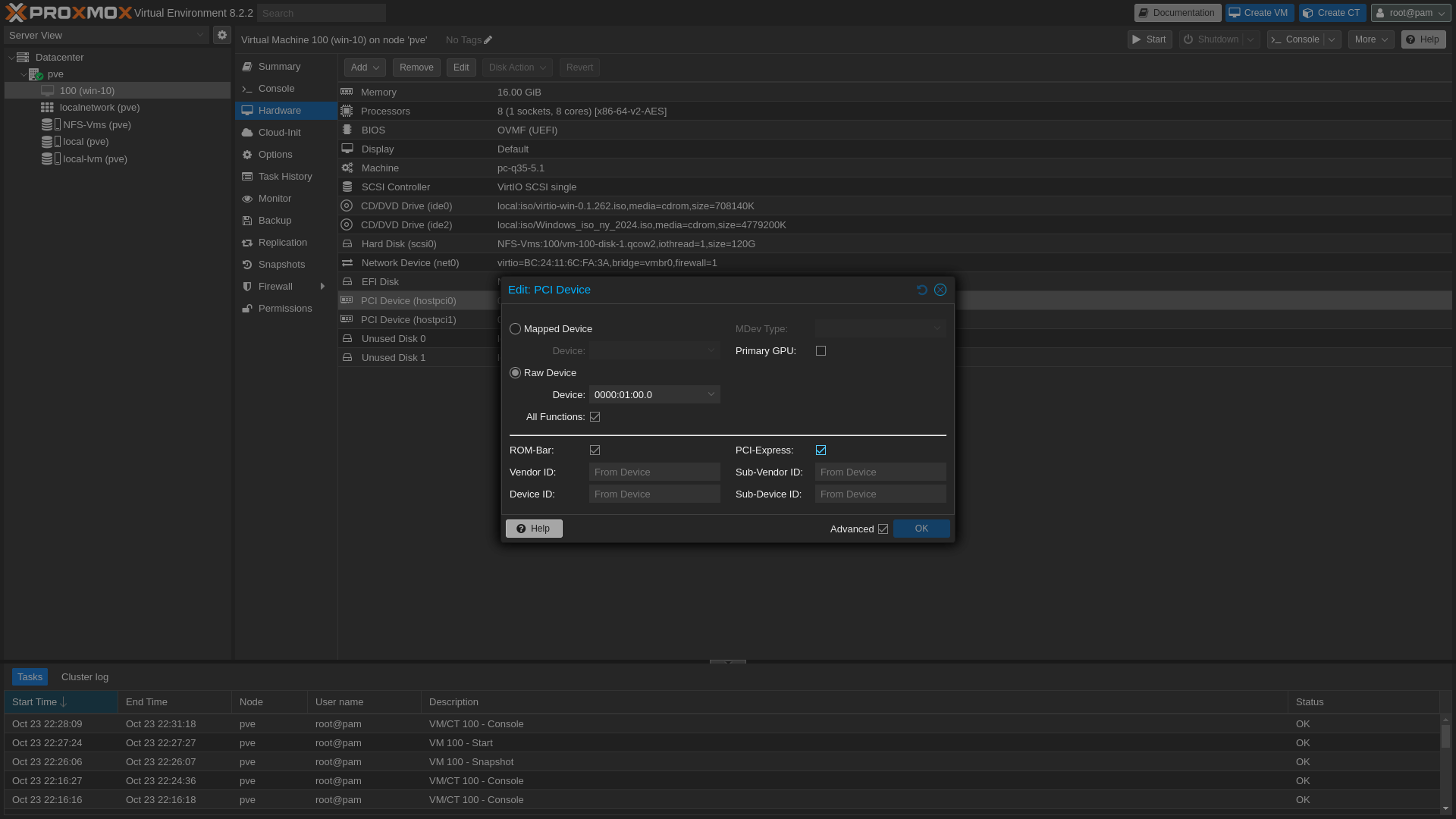
Task: Edit tags with the pencil icon
Action: [488, 40]
